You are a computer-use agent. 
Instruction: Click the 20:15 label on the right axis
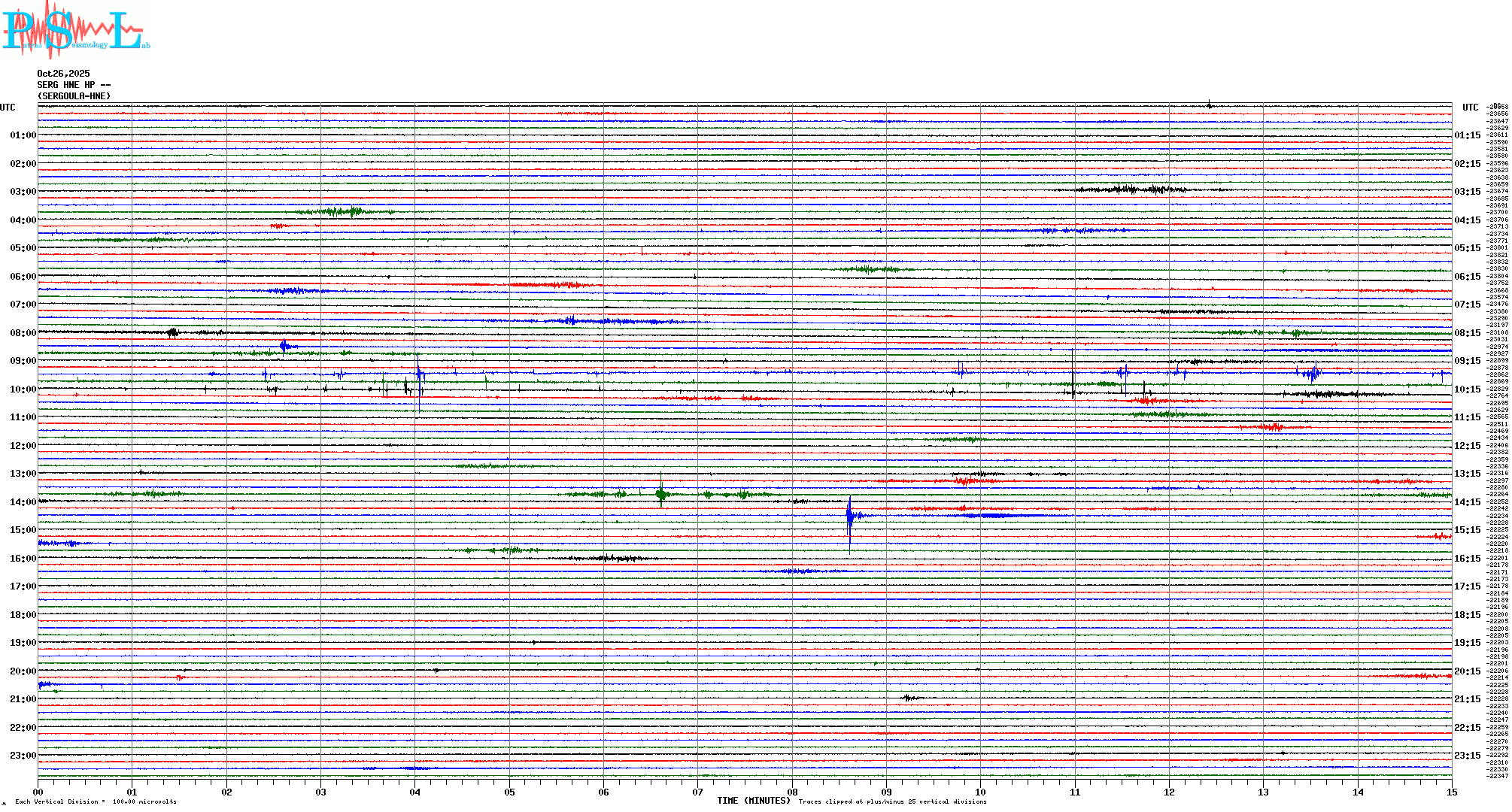(x=1467, y=671)
